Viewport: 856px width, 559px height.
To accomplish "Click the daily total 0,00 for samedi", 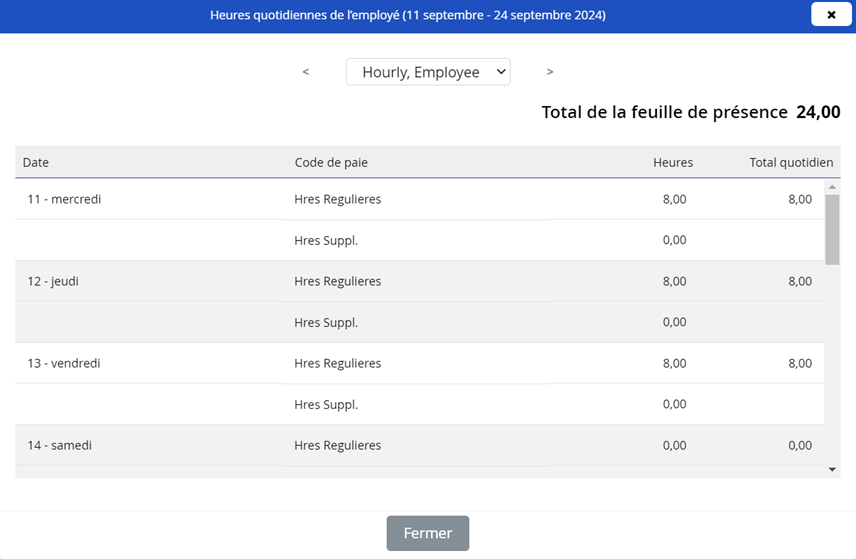I will pos(799,445).
